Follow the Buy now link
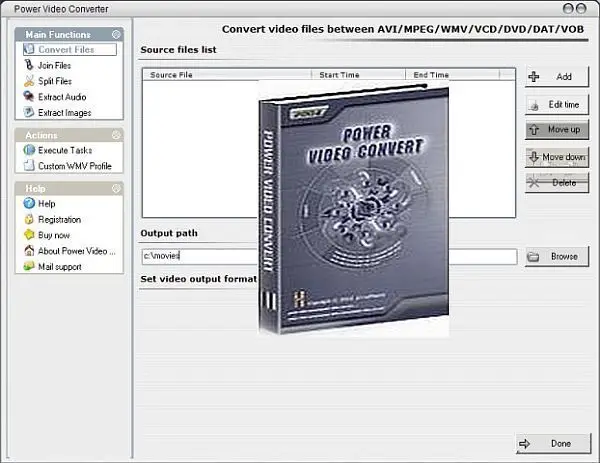600x463 pixels. [x=54, y=235]
